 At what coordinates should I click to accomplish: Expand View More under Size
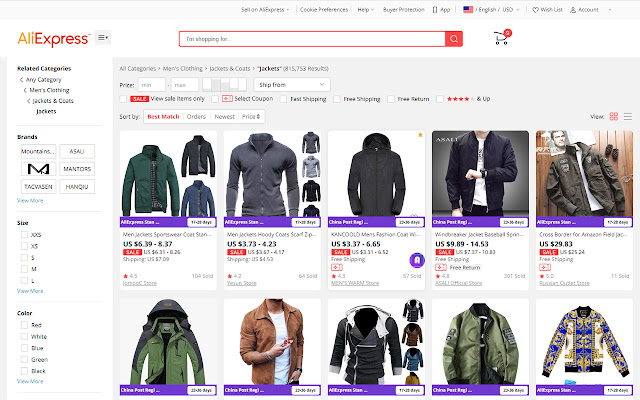tap(30, 291)
